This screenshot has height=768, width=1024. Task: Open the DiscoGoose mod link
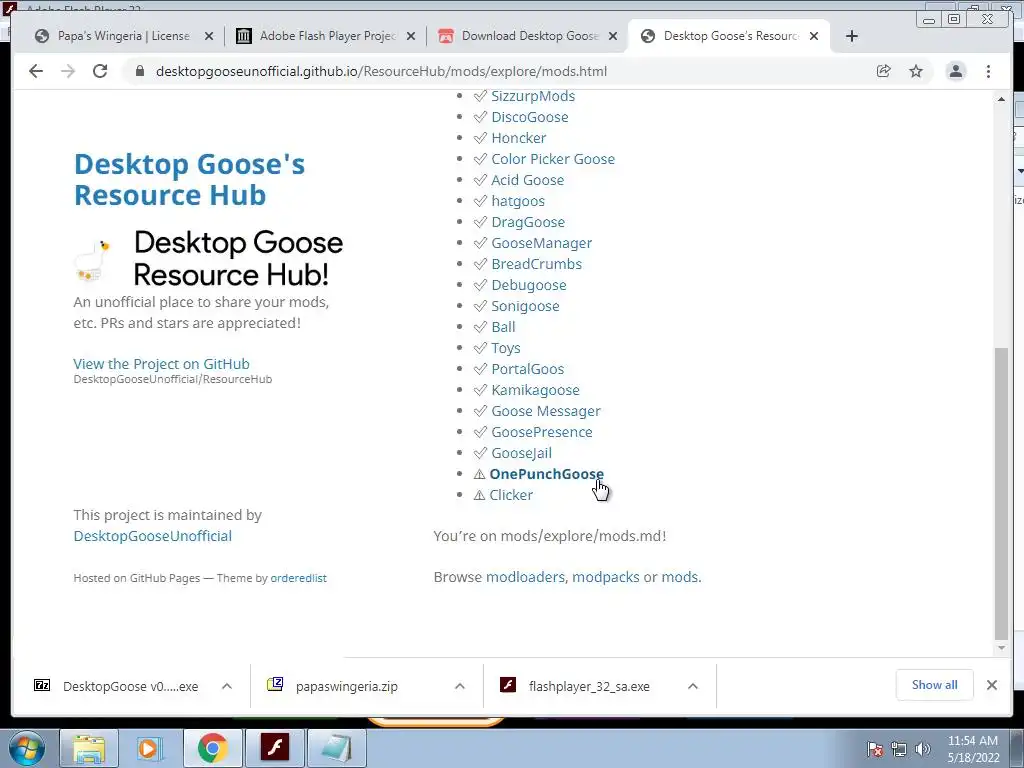[530, 117]
